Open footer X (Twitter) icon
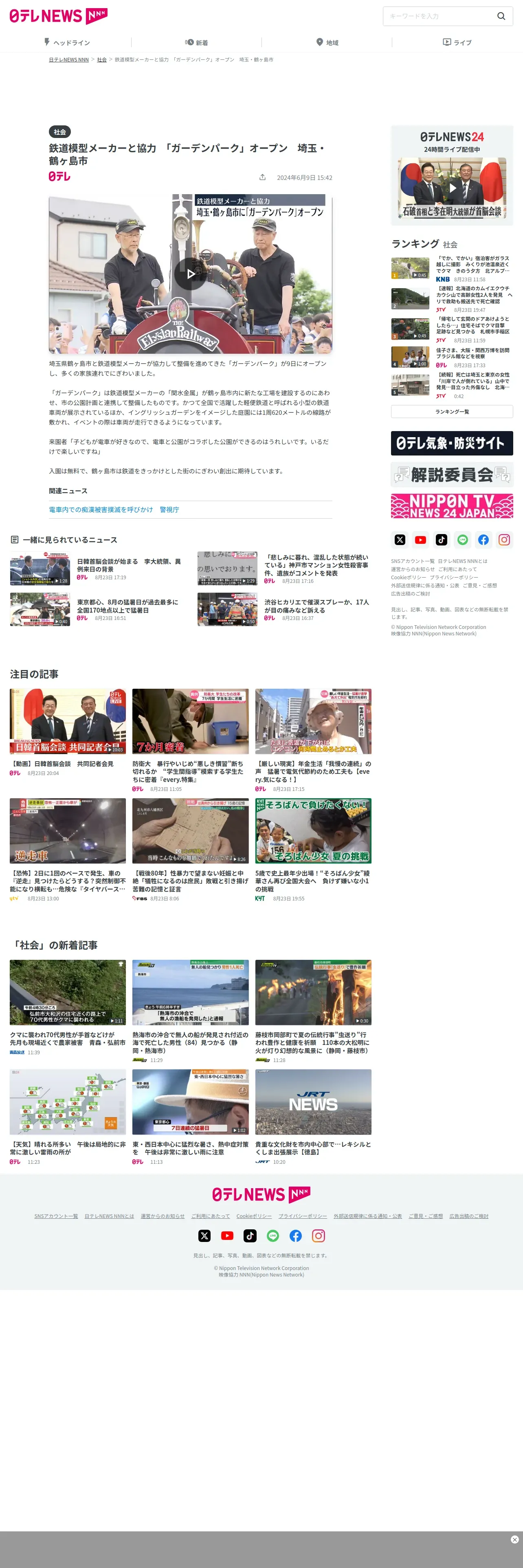This screenshot has width=523, height=1568. tap(204, 1236)
